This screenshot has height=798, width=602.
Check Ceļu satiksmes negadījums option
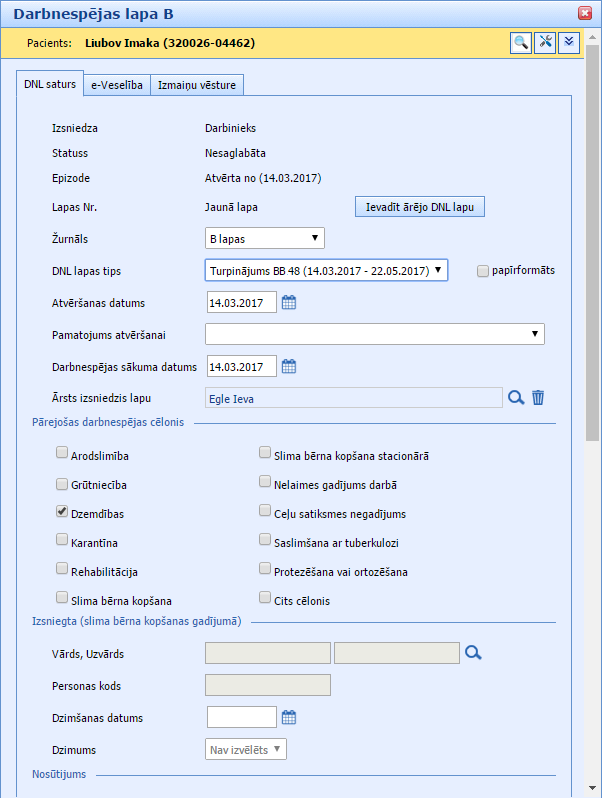(x=265, y=513)
